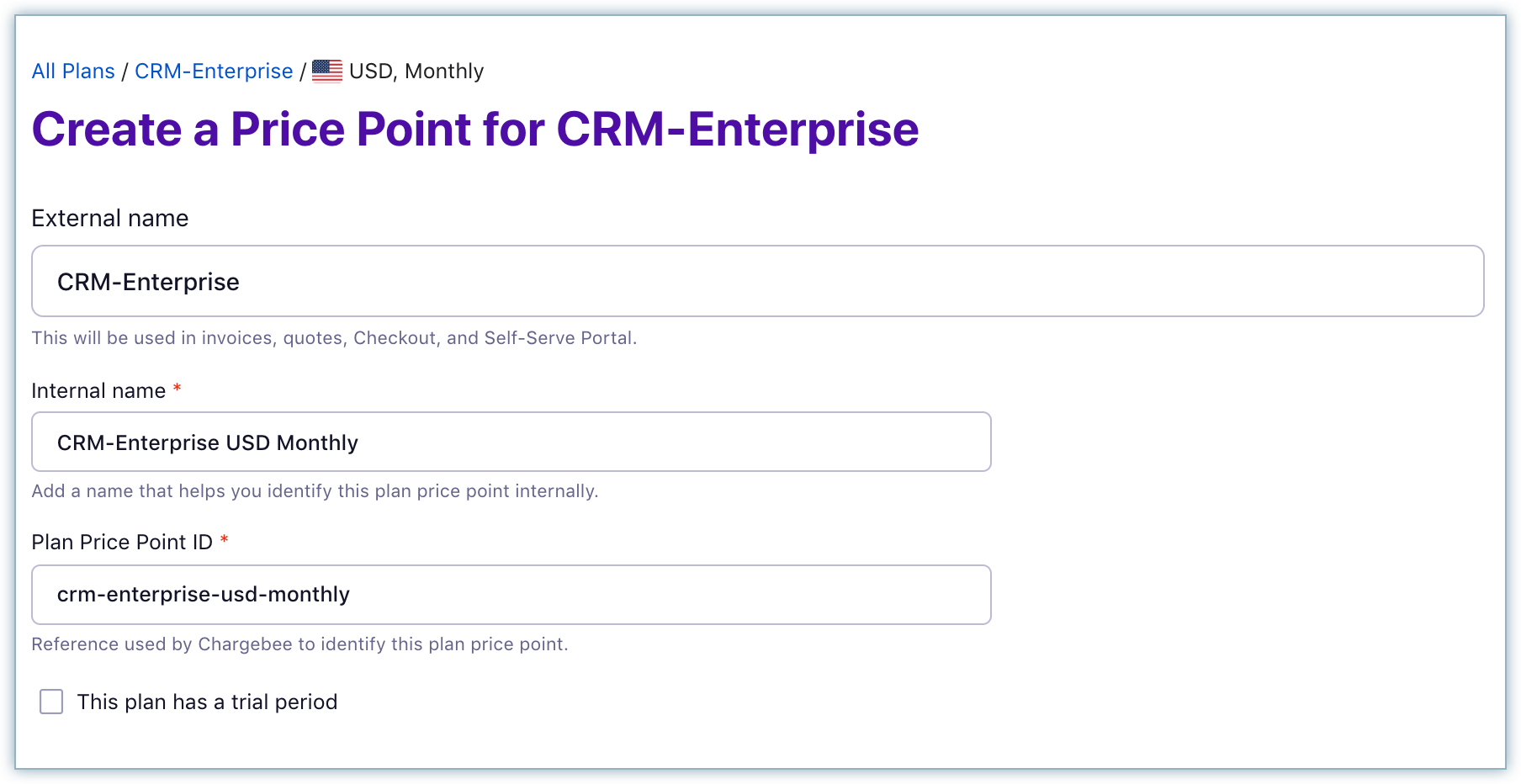Click into the Internal name text box
1521x784 pixels.
click(511, 442)
